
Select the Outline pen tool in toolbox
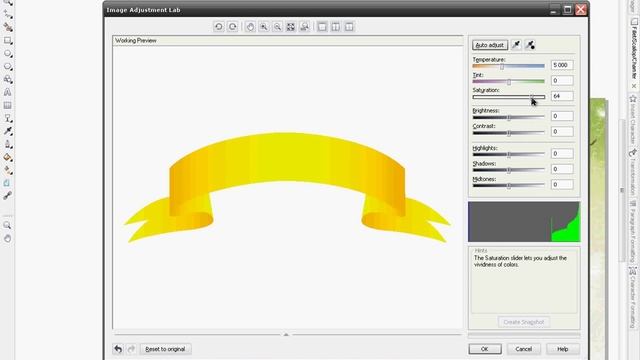click(x=8, y=144)
